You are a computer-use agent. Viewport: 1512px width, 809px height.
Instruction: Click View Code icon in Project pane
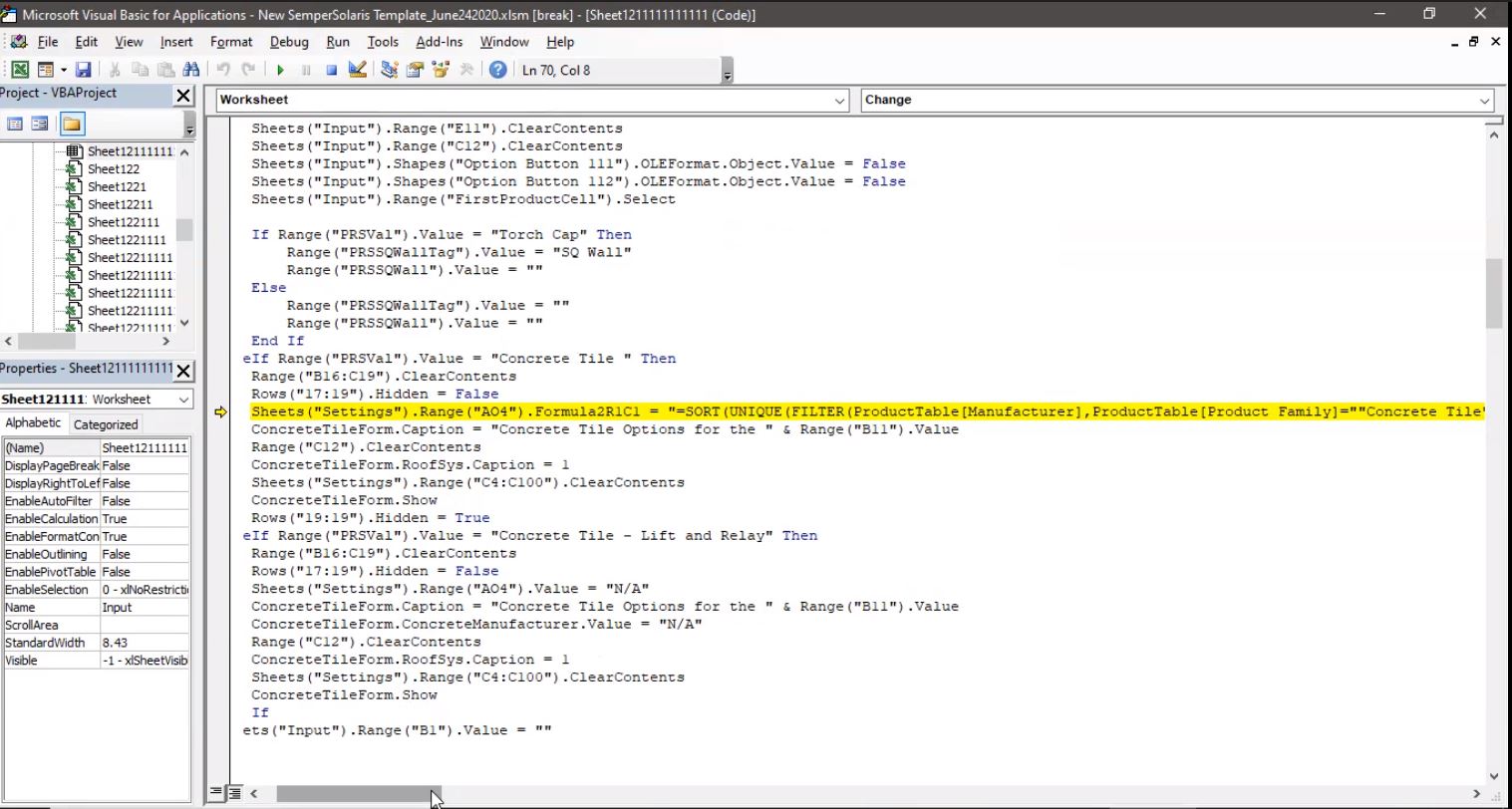point(15,124)
